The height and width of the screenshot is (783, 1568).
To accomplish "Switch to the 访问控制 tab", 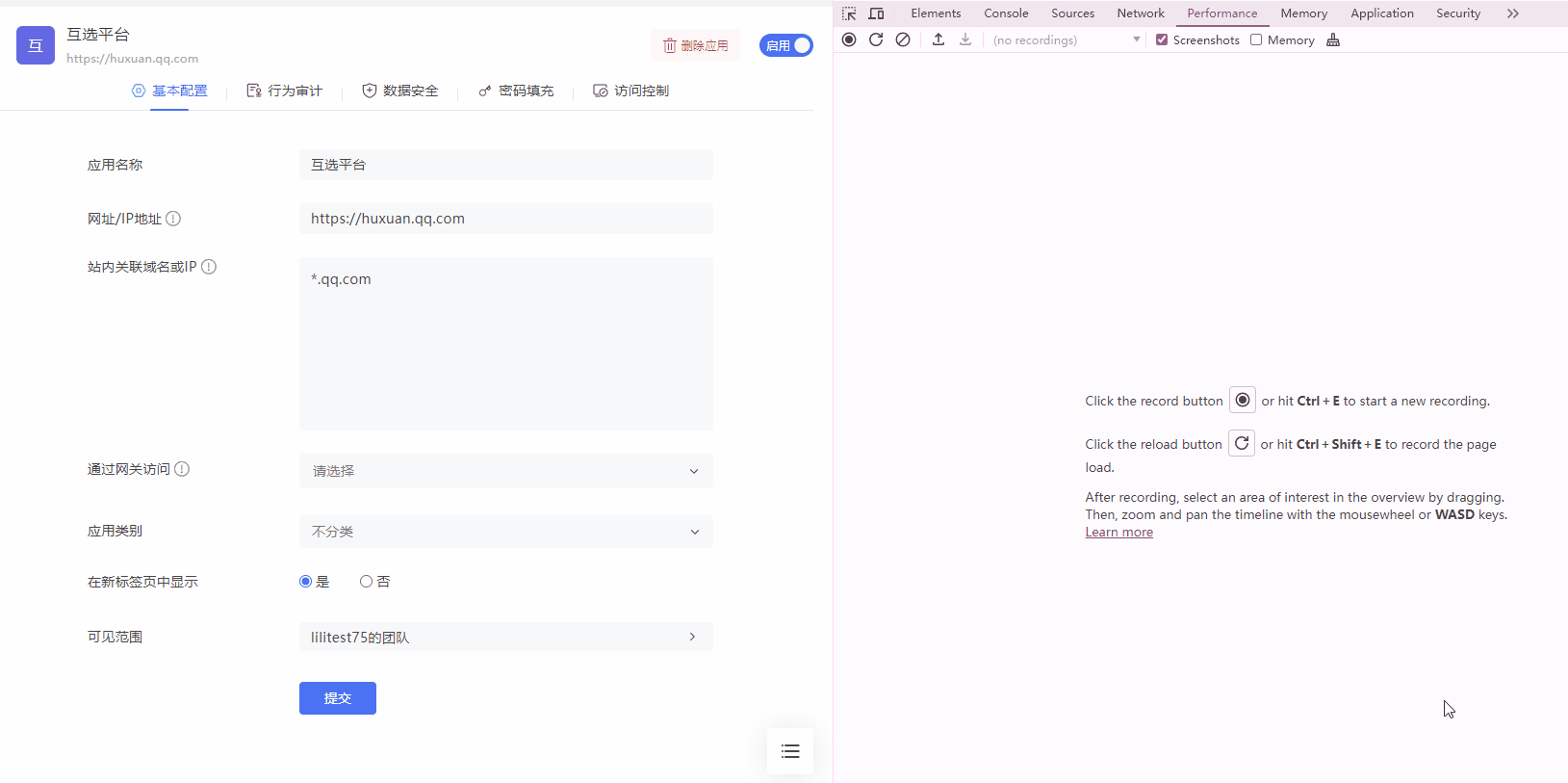I will click(x=631, y=91).
